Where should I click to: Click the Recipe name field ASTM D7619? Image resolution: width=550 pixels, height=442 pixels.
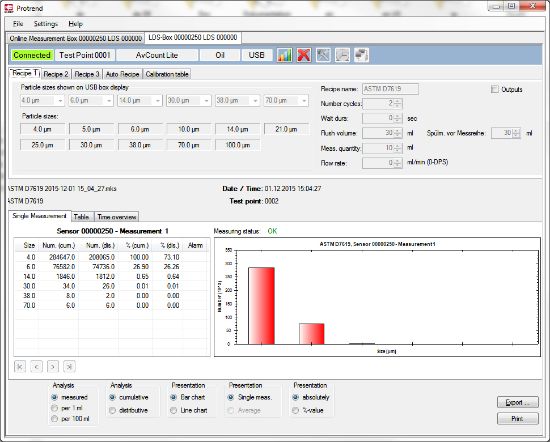coord(390,89)
